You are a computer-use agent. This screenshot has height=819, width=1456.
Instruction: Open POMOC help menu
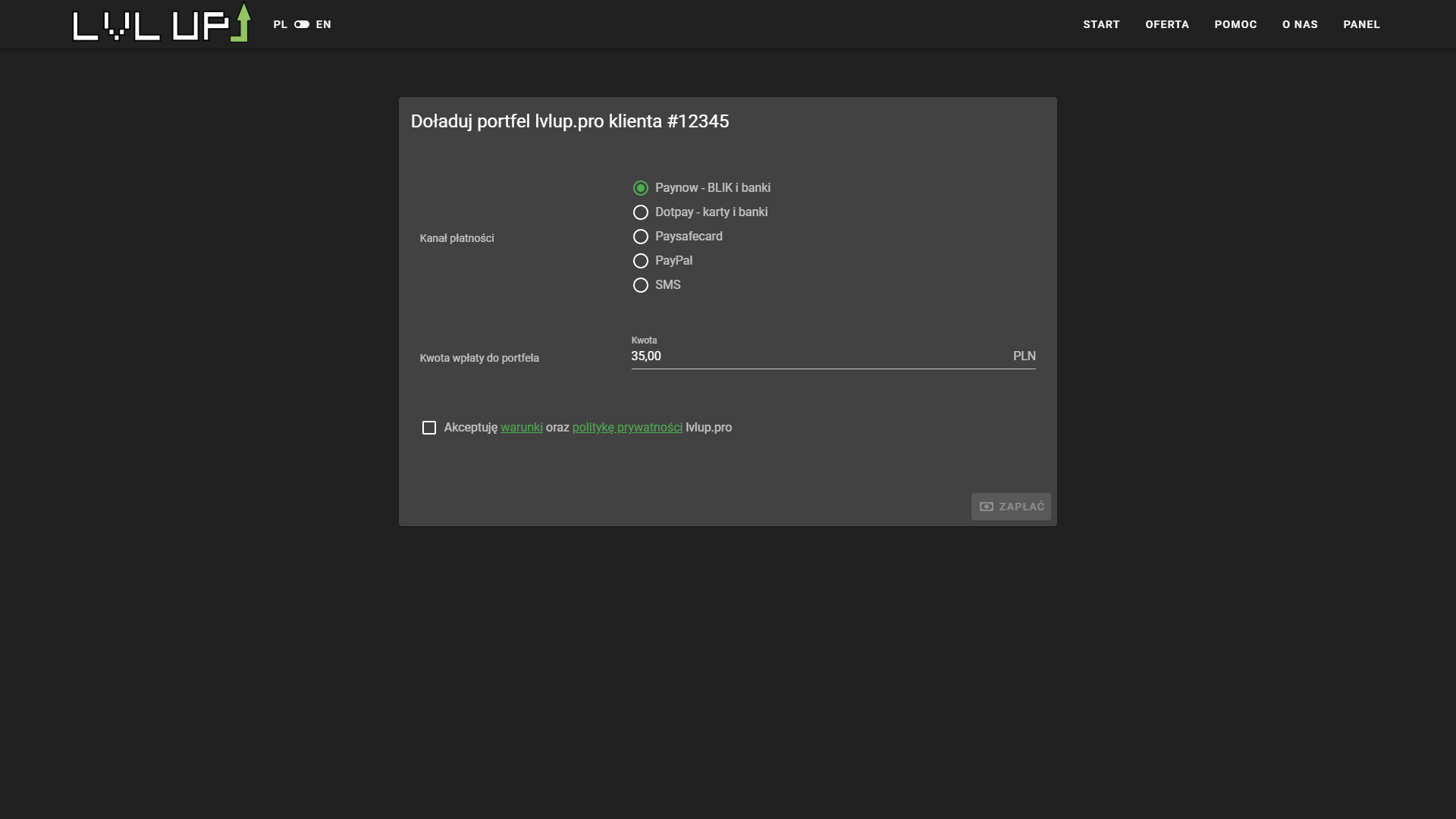(1235, 24)
